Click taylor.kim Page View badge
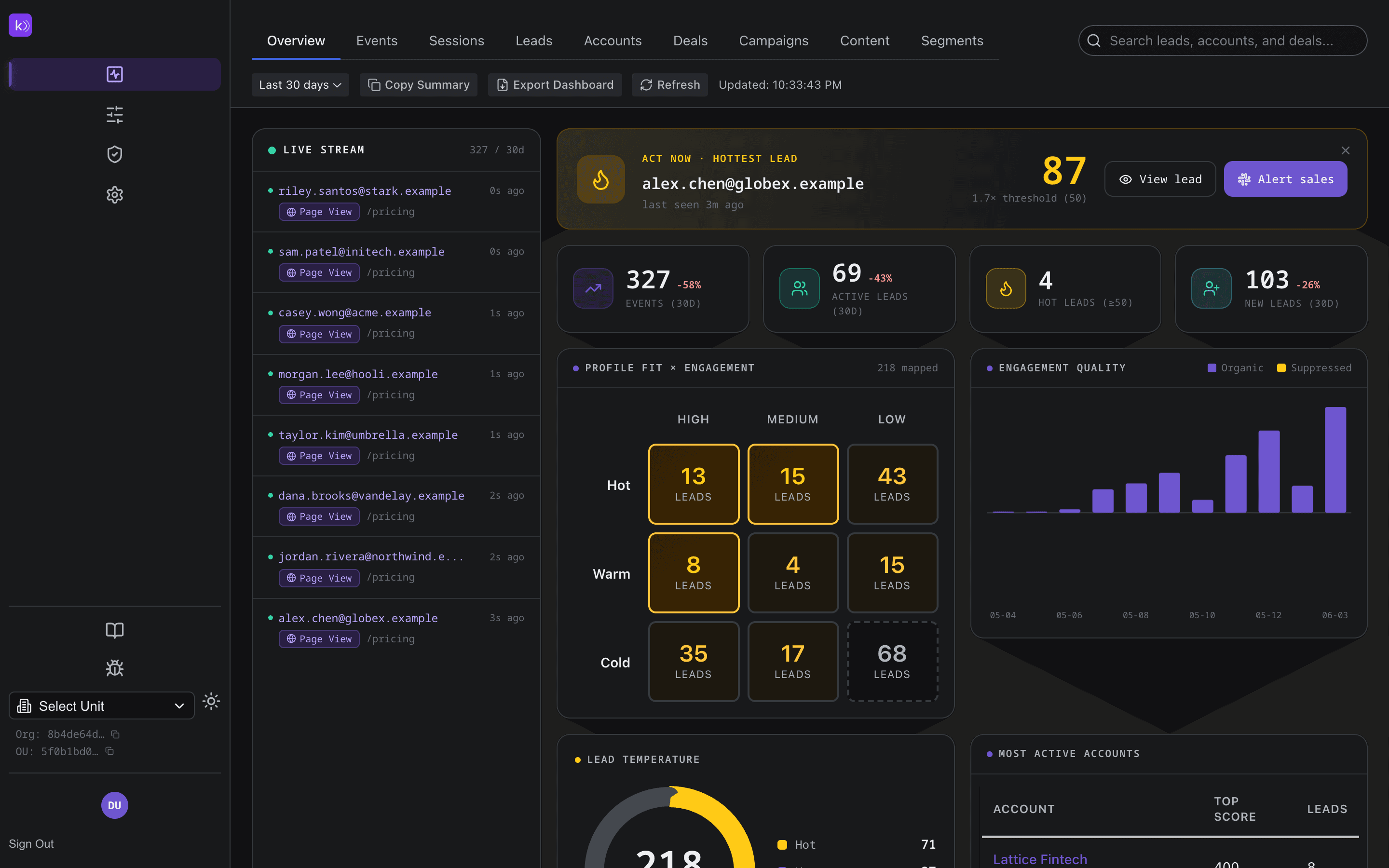This screenshot has height=868, width=1389. tap(319, 456)
